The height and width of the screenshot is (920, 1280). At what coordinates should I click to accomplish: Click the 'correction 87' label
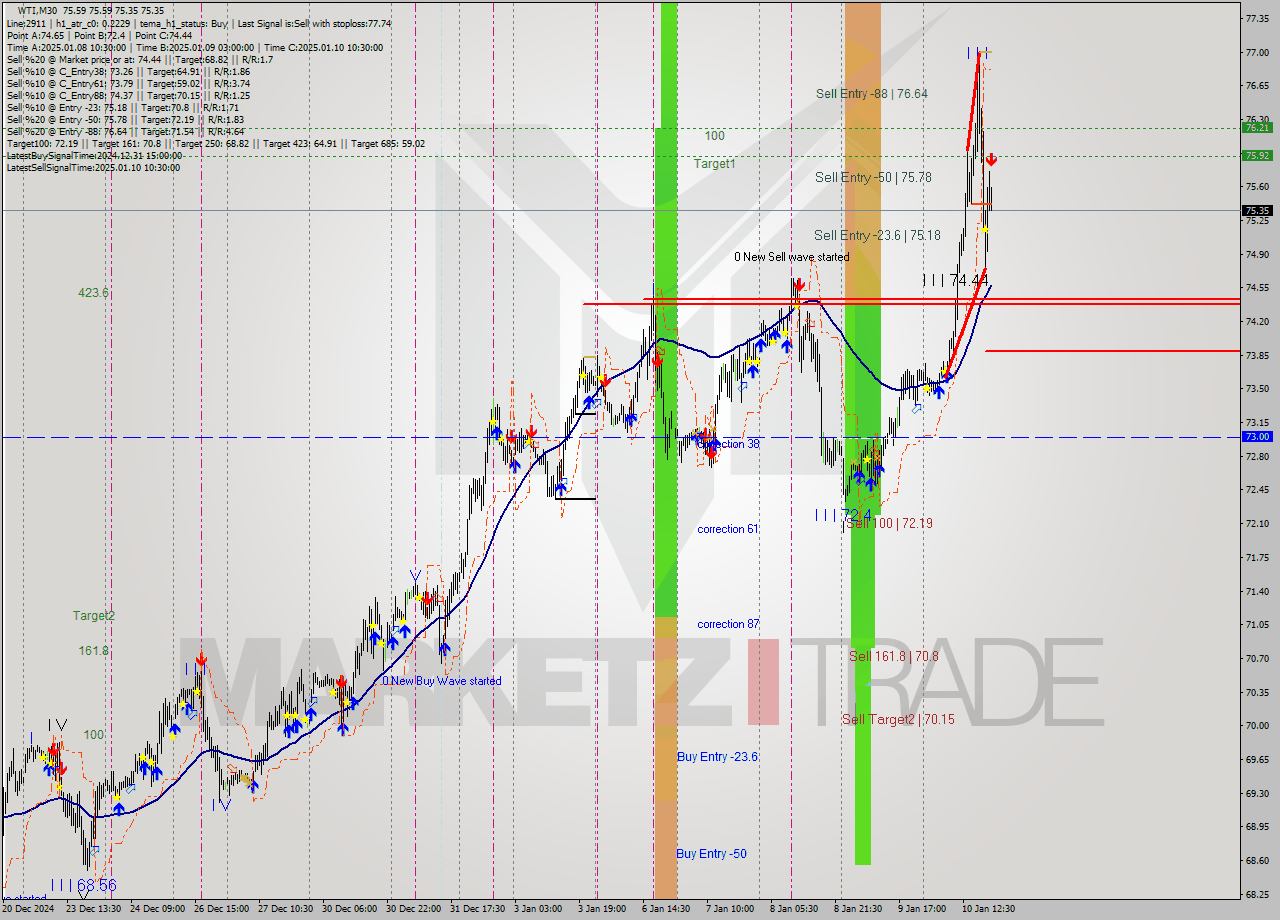[728, 624]
